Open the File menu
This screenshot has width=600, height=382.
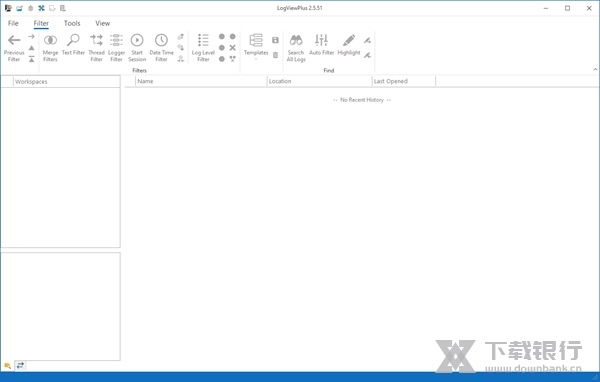[x=13, y=23]
